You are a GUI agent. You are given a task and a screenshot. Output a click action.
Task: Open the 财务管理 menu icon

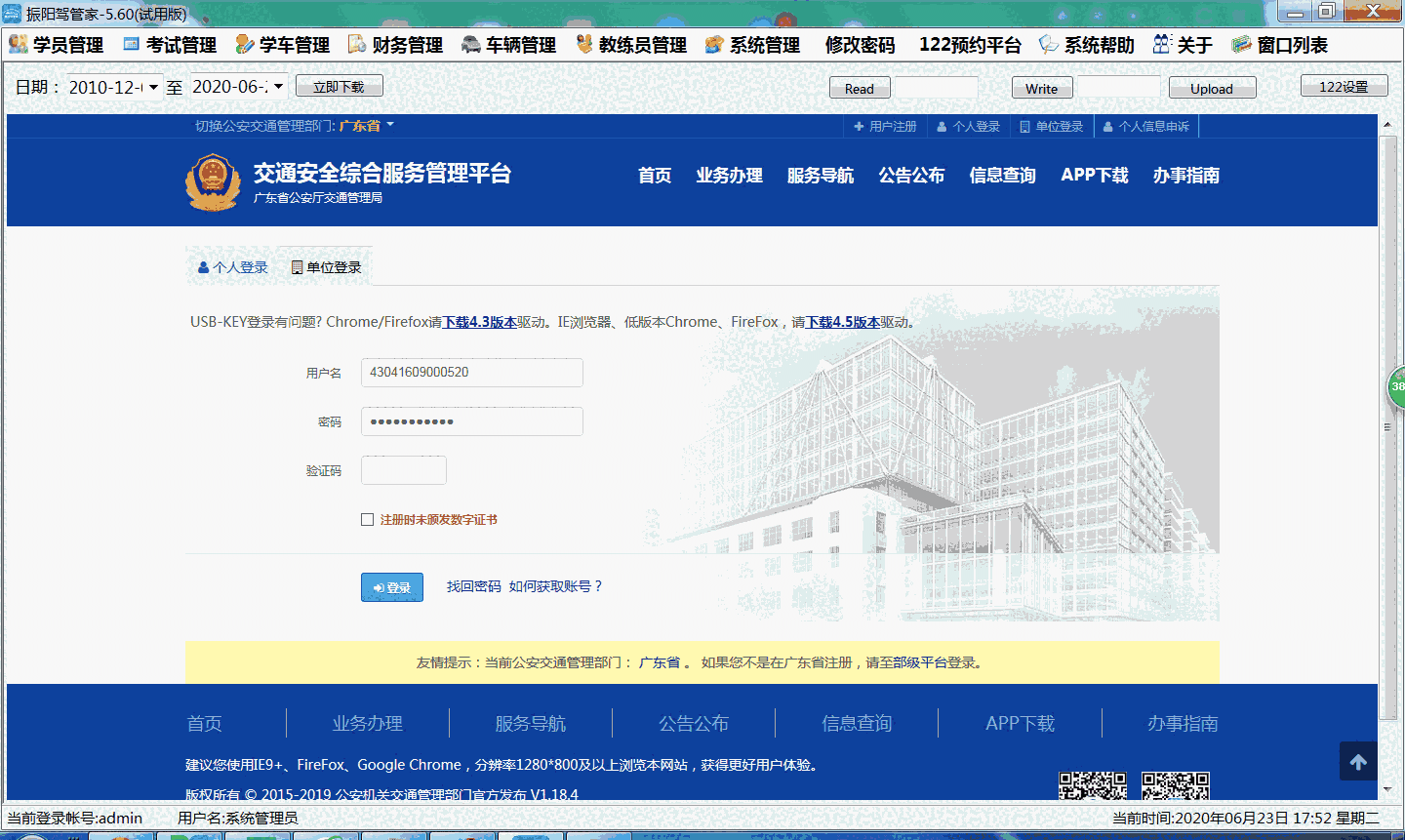click(357, 44)
